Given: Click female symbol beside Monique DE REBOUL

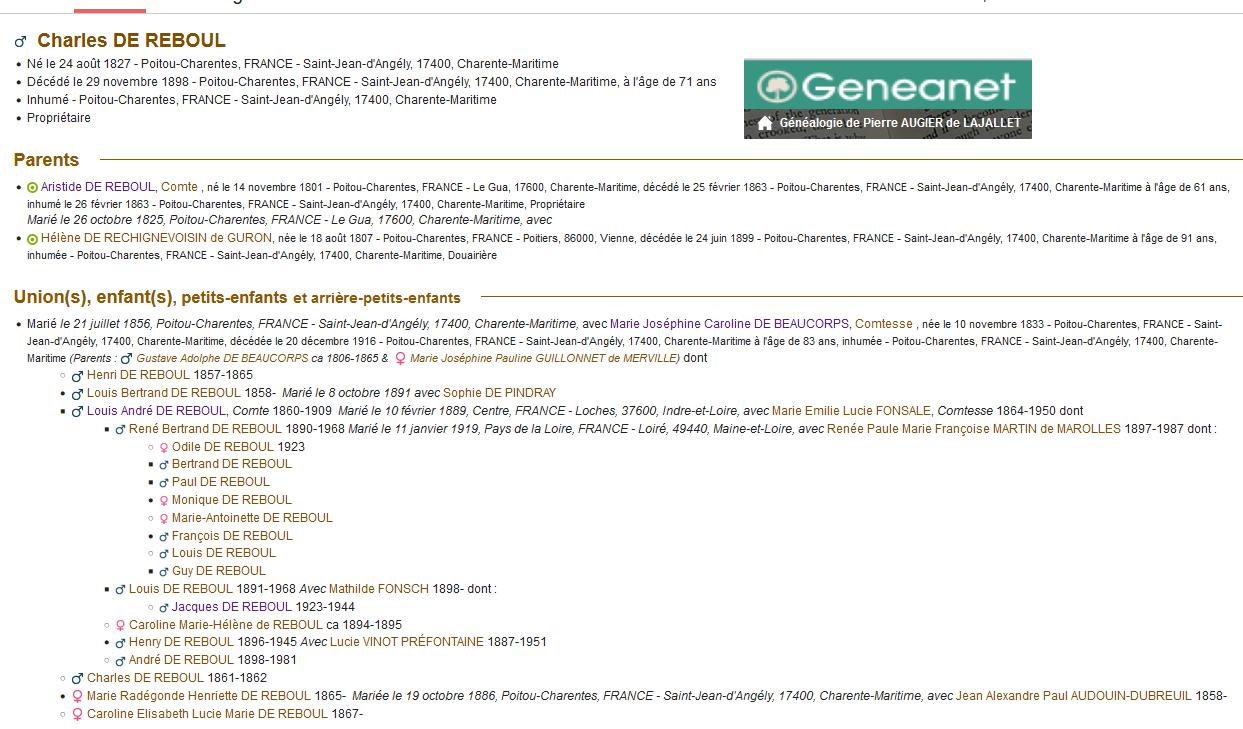Looking at the screenshot, I should [x=164, y=501].
